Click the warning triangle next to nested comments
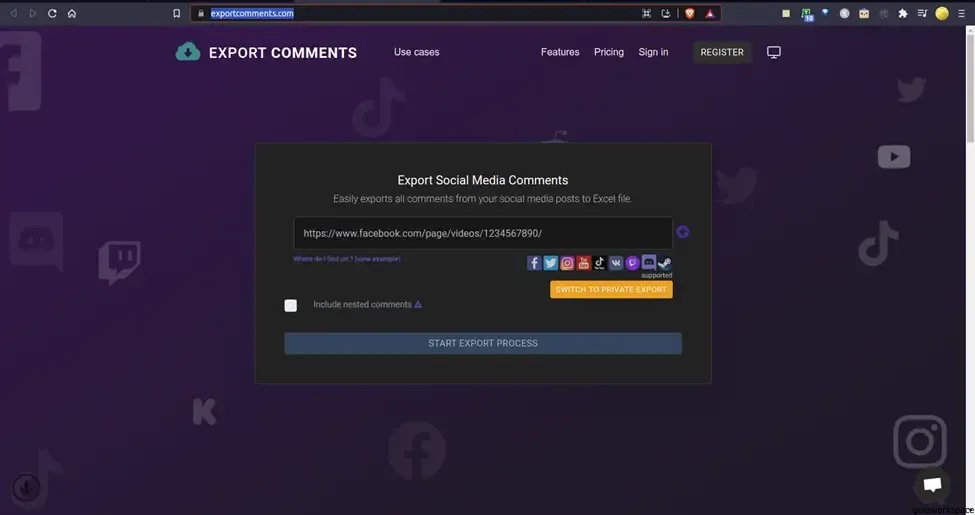The width and height of the screenshot is (975, 515). coord(418,304)
